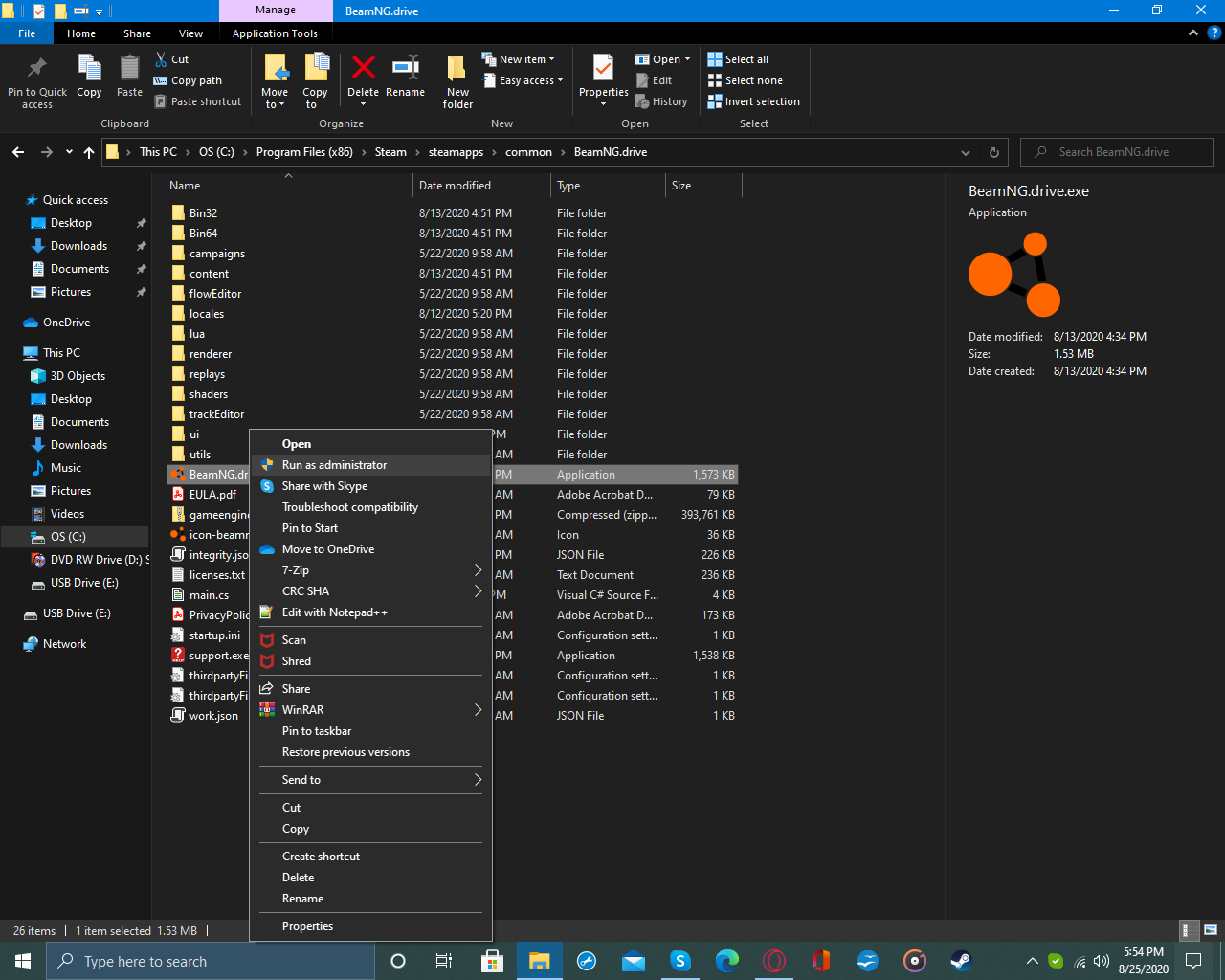Screen dimensions: 1225x980
Task: Click the Cut scissors in ribbon
Action: 162,59
